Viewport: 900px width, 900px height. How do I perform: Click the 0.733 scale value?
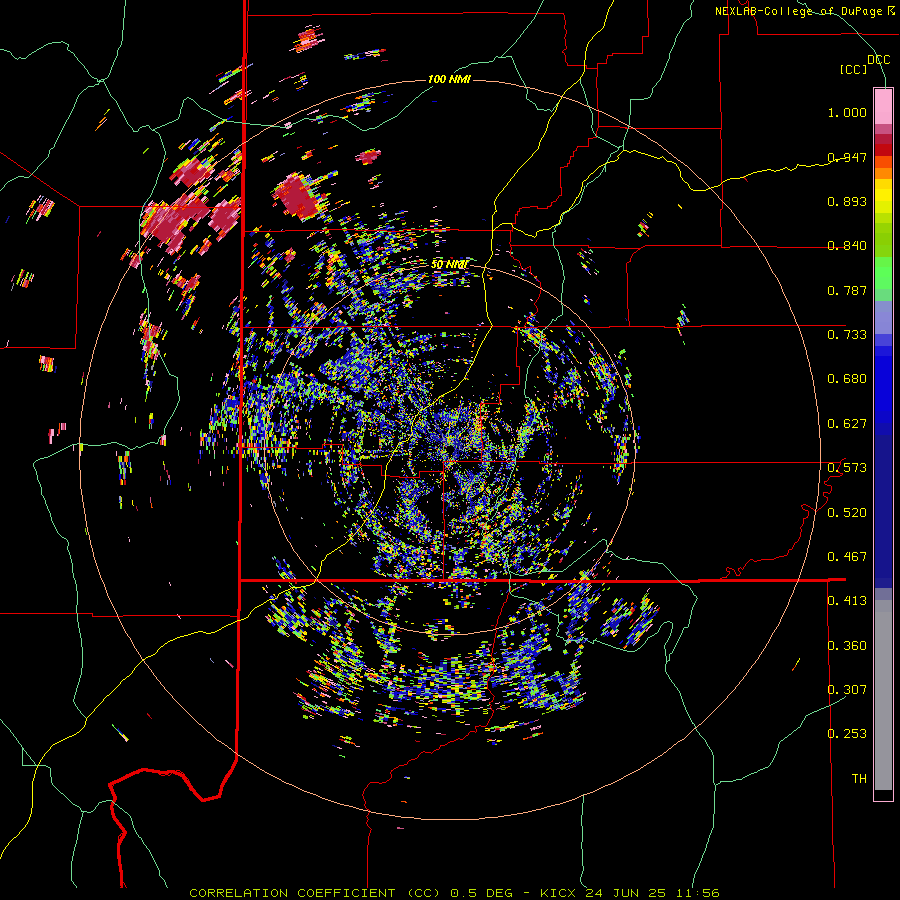click(847, 335)
